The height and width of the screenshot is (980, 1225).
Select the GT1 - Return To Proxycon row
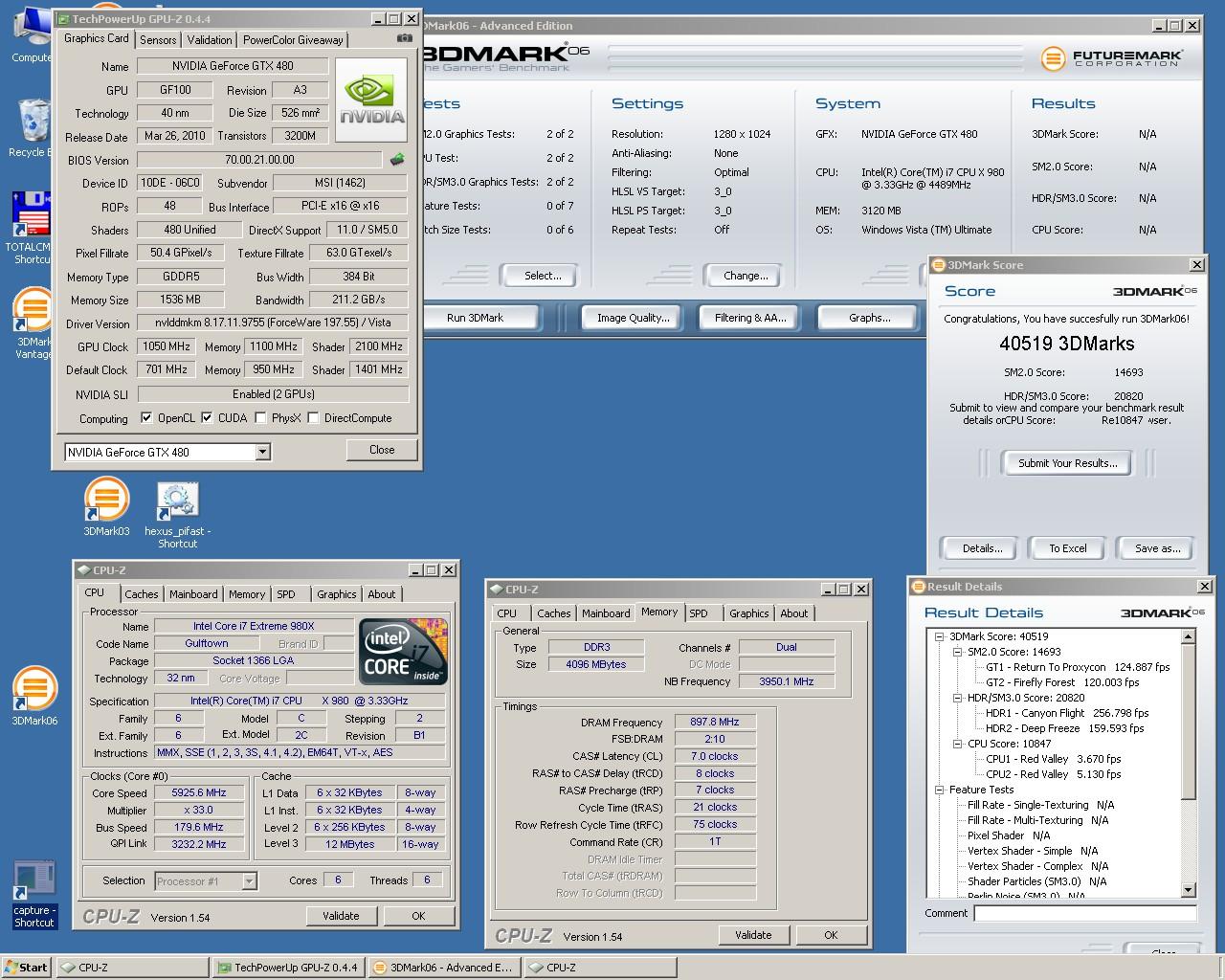1078,667
